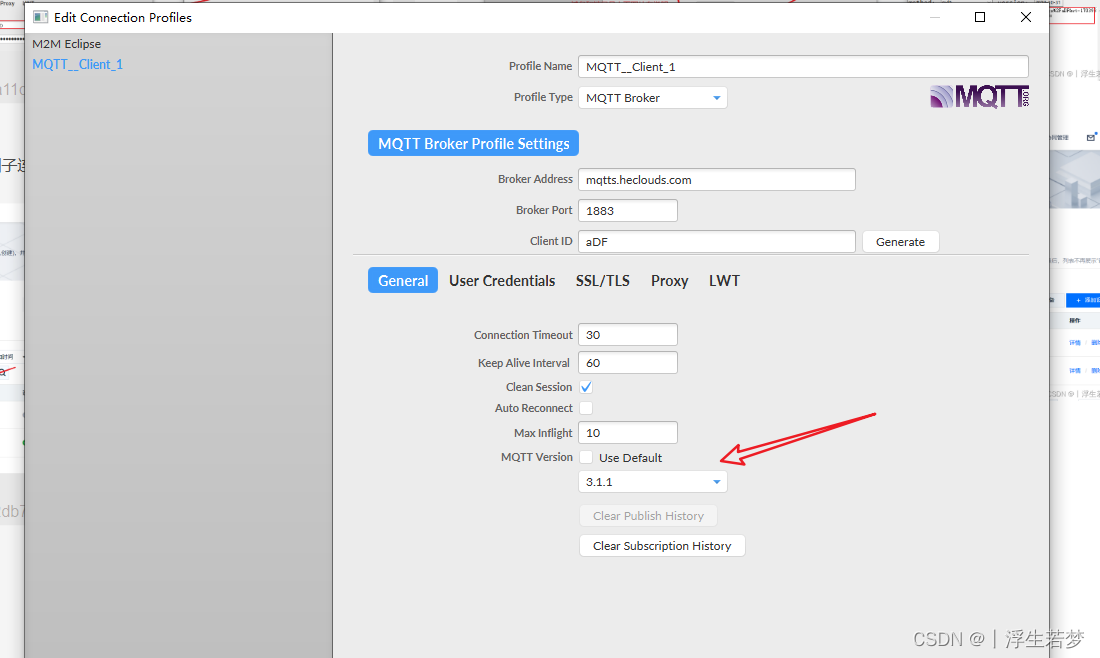The width and height of the screenshot is (1100, 658).
Task: Click the Client ID field
Action: [716, 241]
